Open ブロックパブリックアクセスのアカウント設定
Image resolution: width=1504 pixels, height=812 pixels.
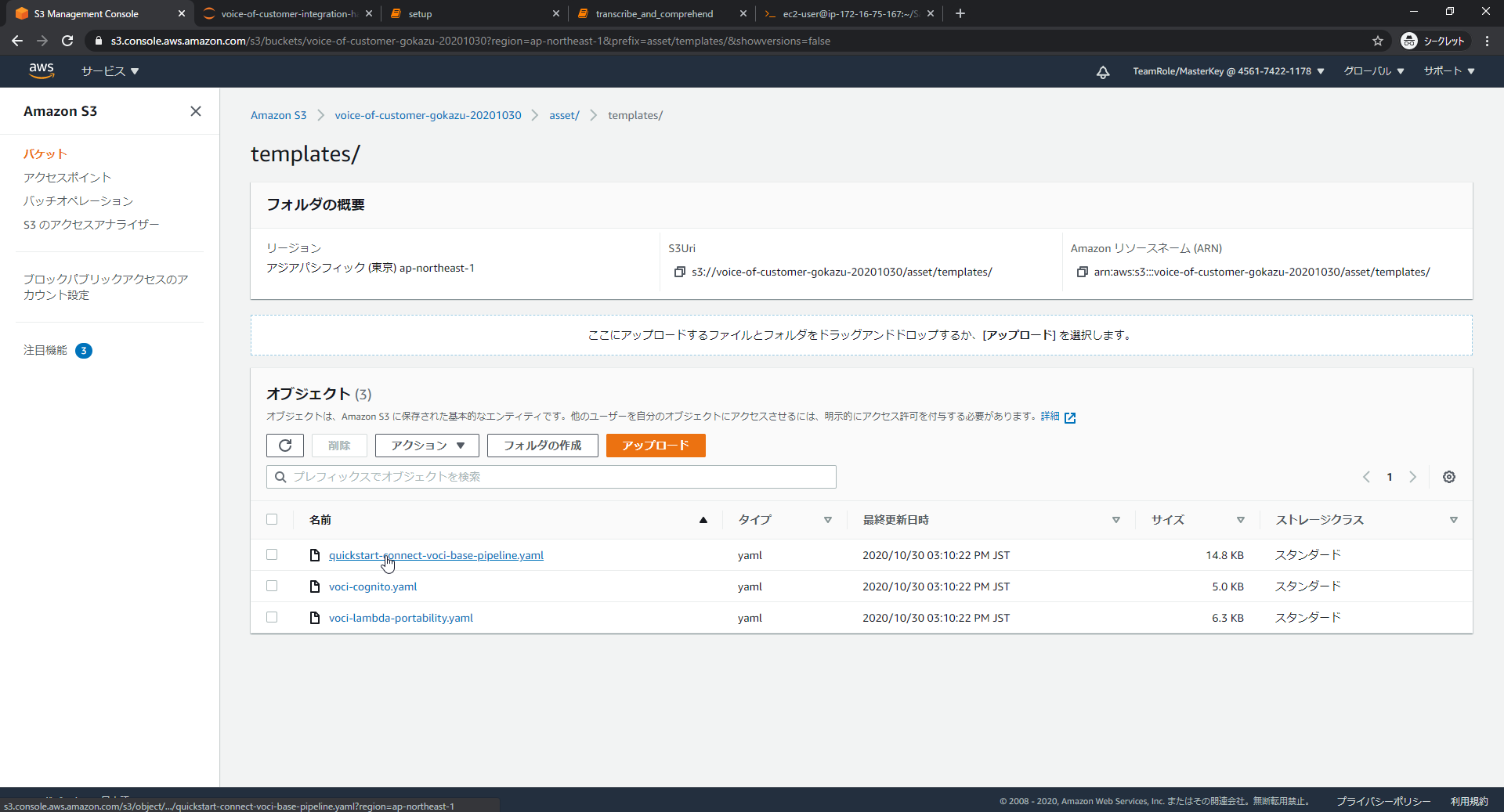tap(106, 287)
